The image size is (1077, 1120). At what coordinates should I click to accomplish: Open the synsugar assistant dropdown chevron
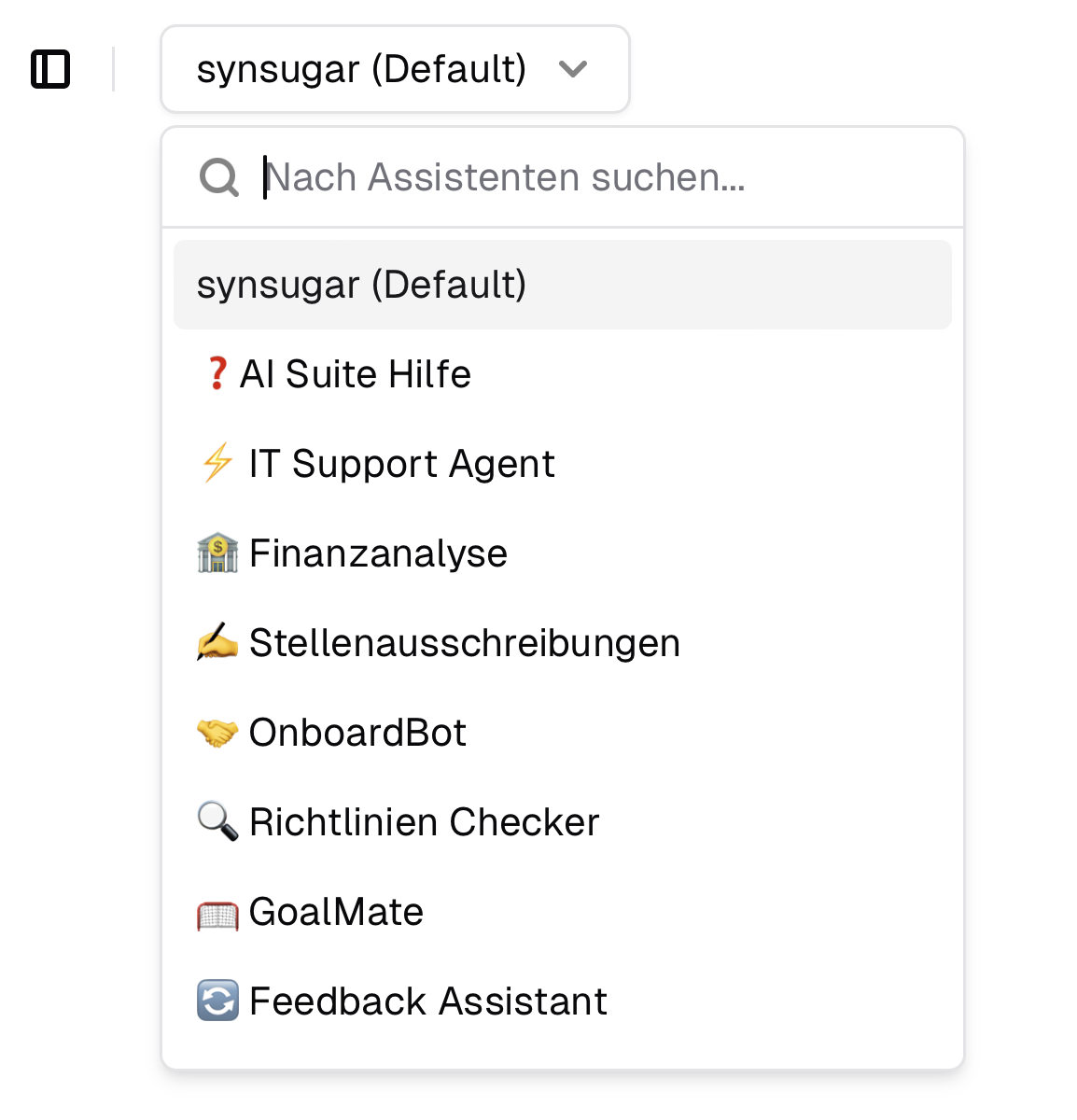[x=574, y=68]
